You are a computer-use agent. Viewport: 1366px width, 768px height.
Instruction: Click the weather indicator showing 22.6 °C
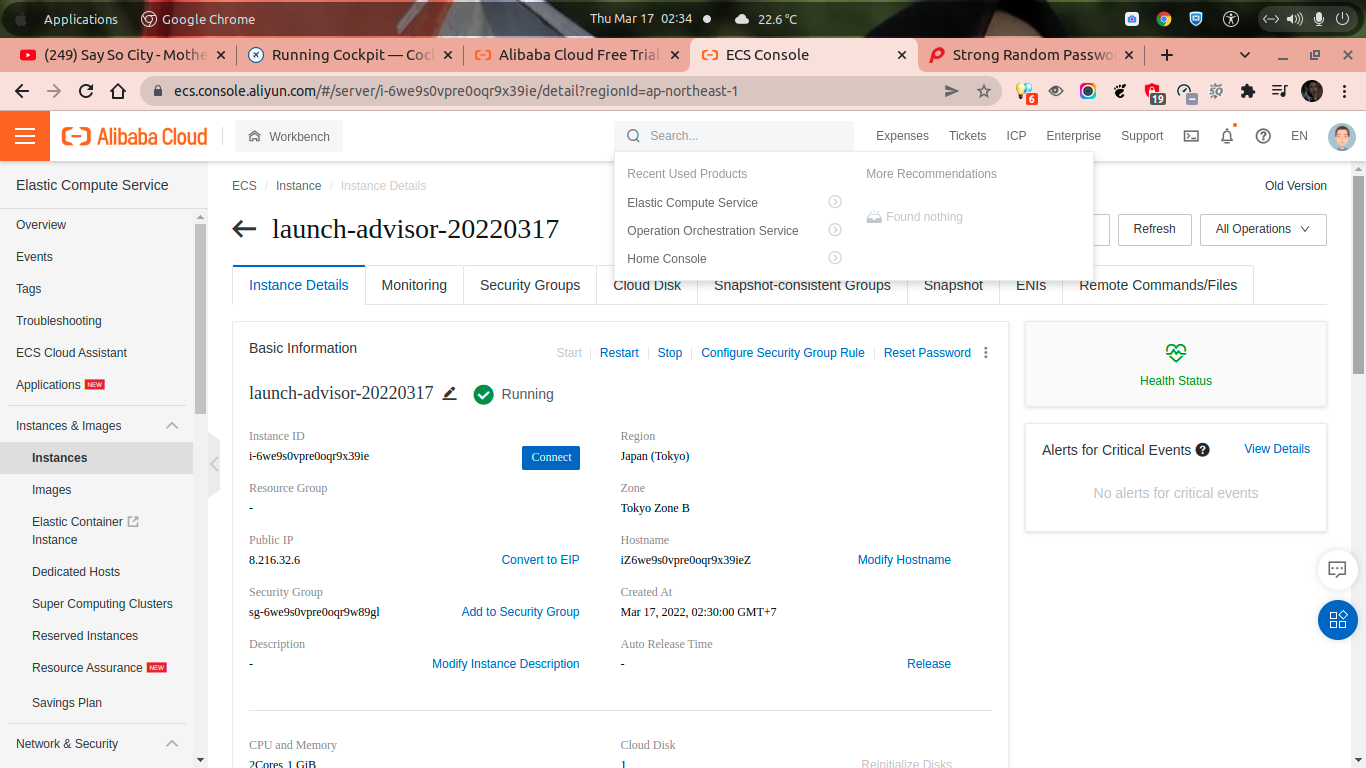click(766, 19)
